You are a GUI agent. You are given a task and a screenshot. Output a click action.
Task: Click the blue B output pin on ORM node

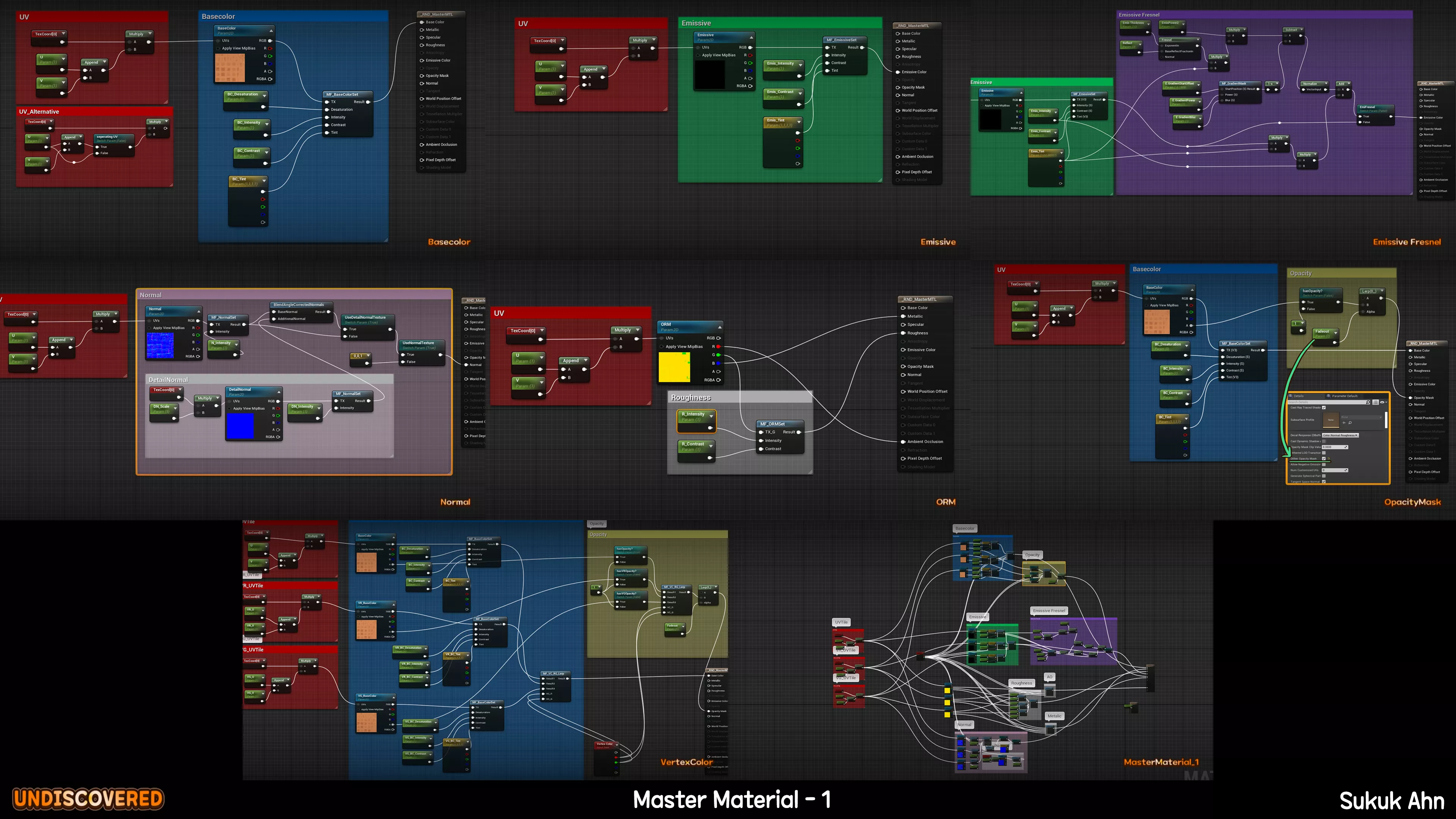tap(719, 364)
